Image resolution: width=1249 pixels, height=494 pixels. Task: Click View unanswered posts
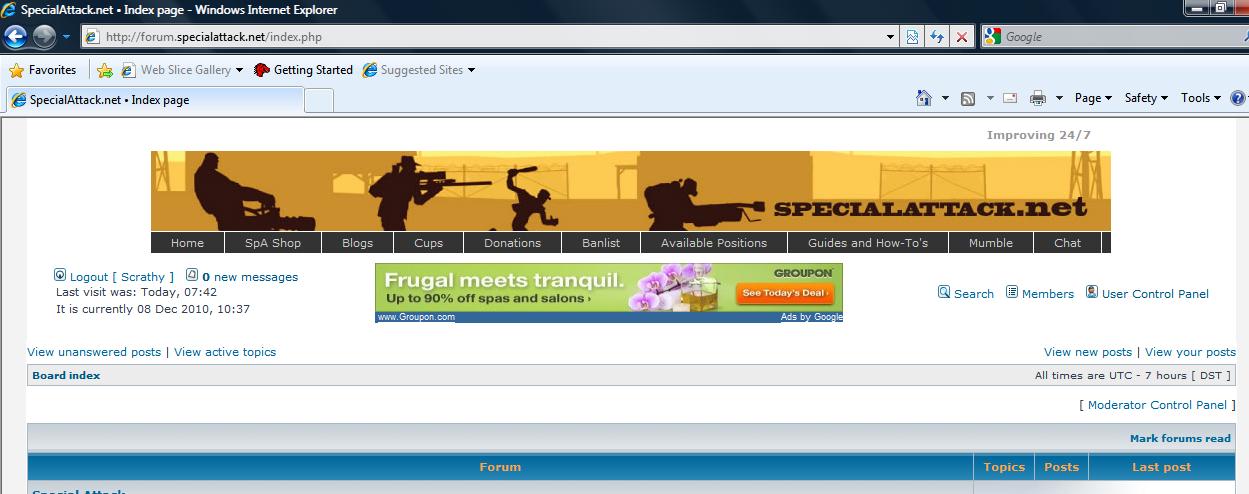click(x=94, y=352)
